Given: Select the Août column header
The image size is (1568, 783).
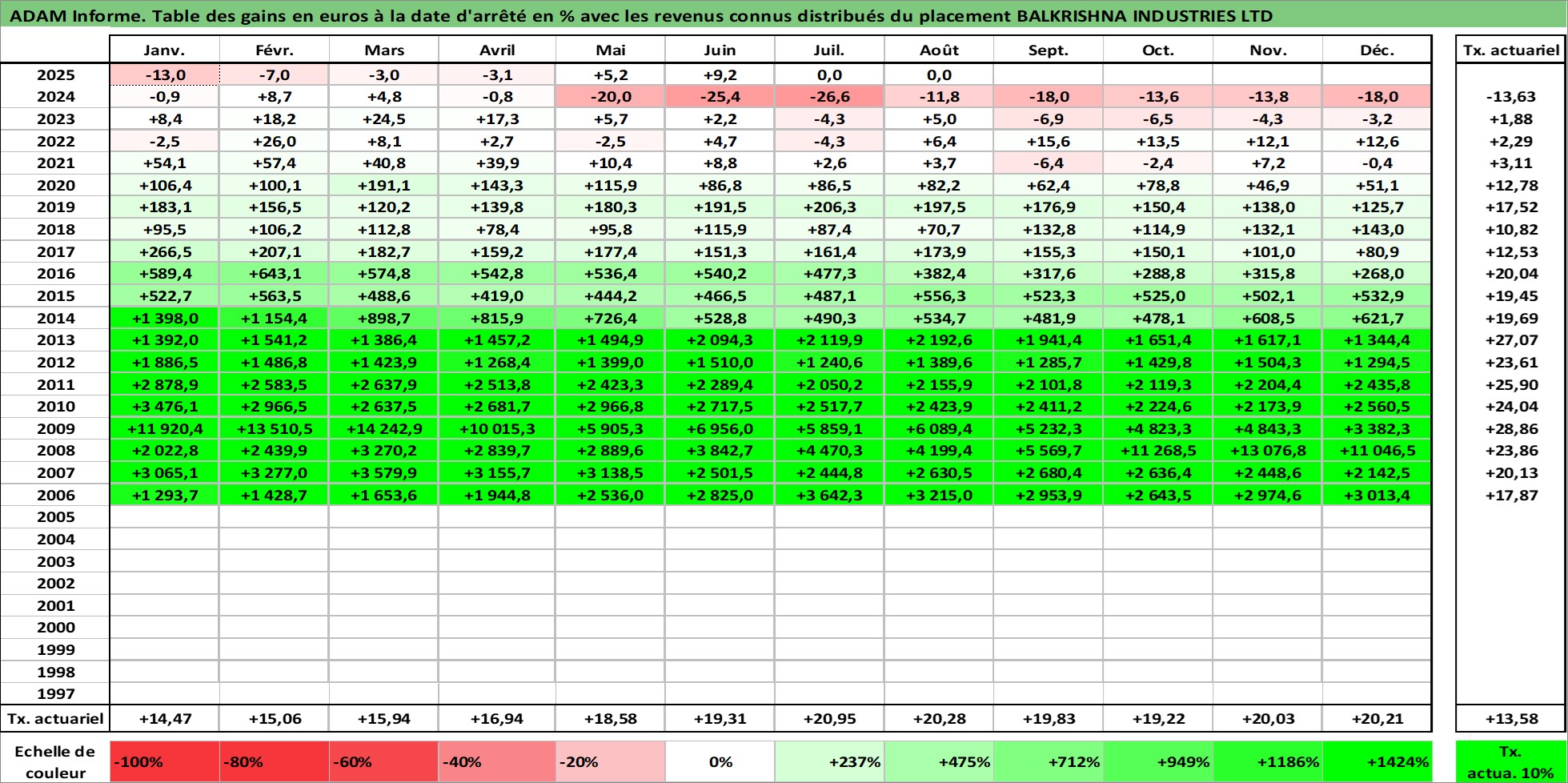Looking at the screenshot, I should click(x=939, y=50).
